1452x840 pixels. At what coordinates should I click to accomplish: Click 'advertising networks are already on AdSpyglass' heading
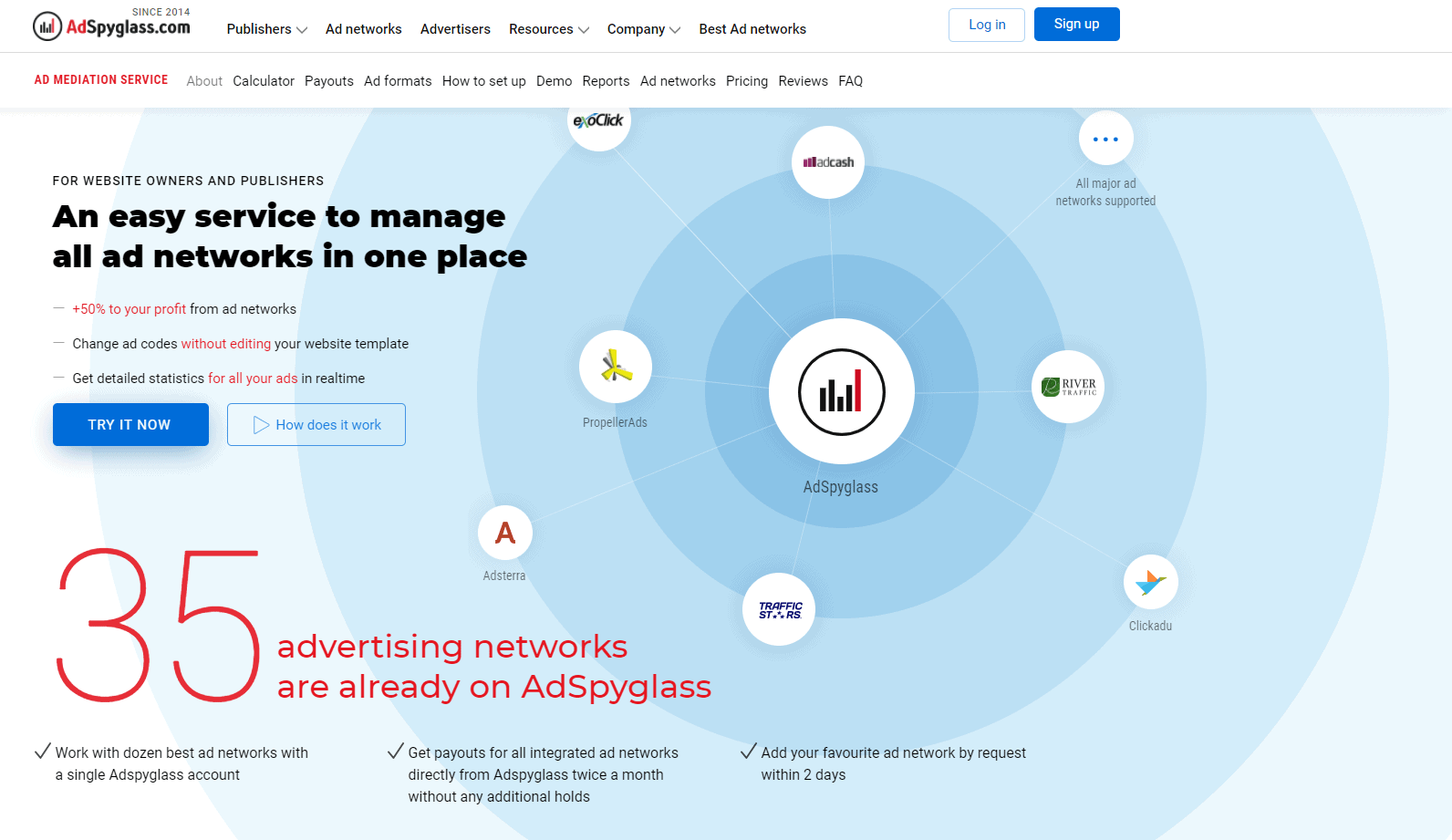pos(493,667)
